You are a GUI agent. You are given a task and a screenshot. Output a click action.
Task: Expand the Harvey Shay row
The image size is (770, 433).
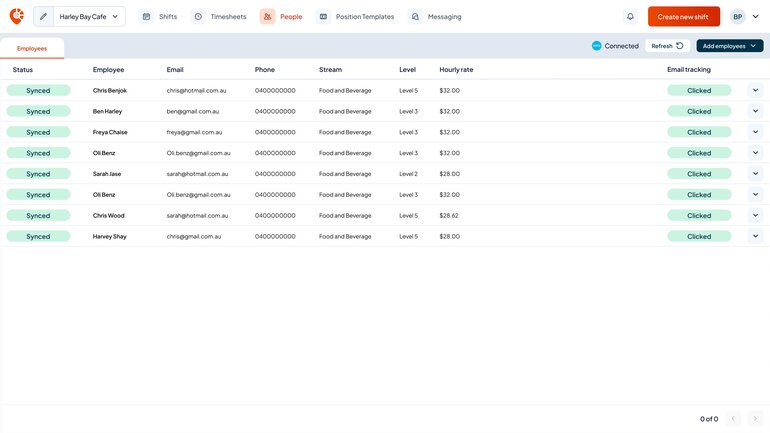[755, 236]
